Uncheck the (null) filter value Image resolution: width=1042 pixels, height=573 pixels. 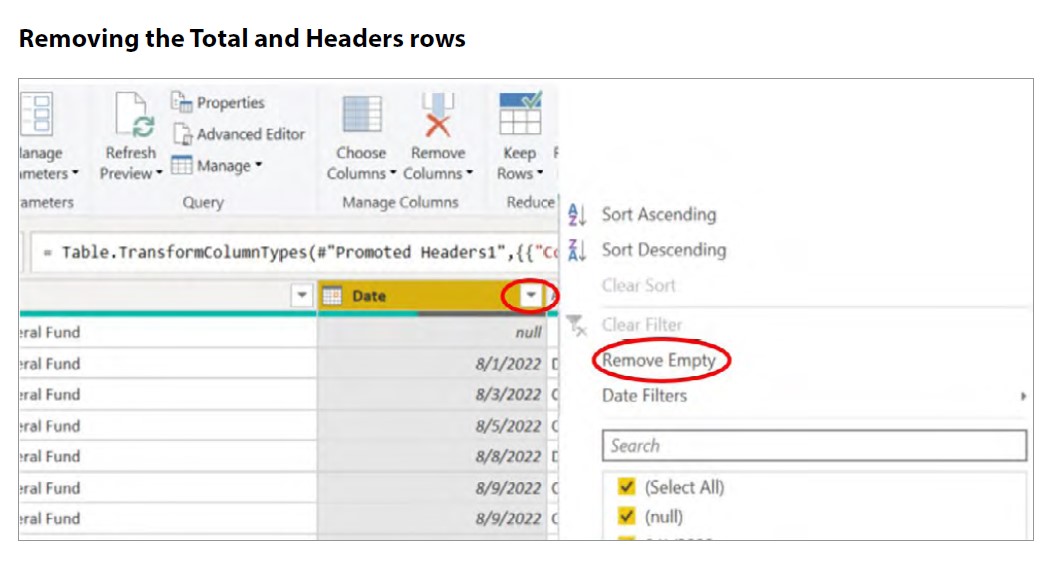click(x=627, y=517)
